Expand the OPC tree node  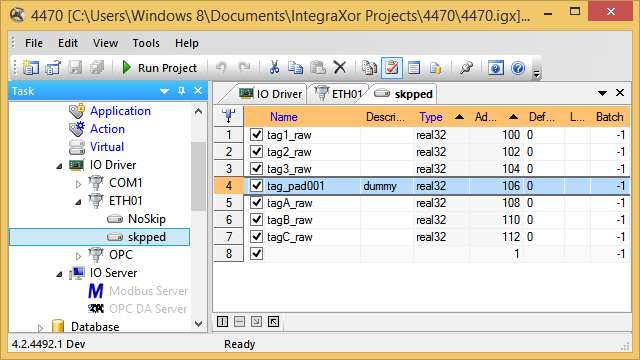(x=78, y=256)
